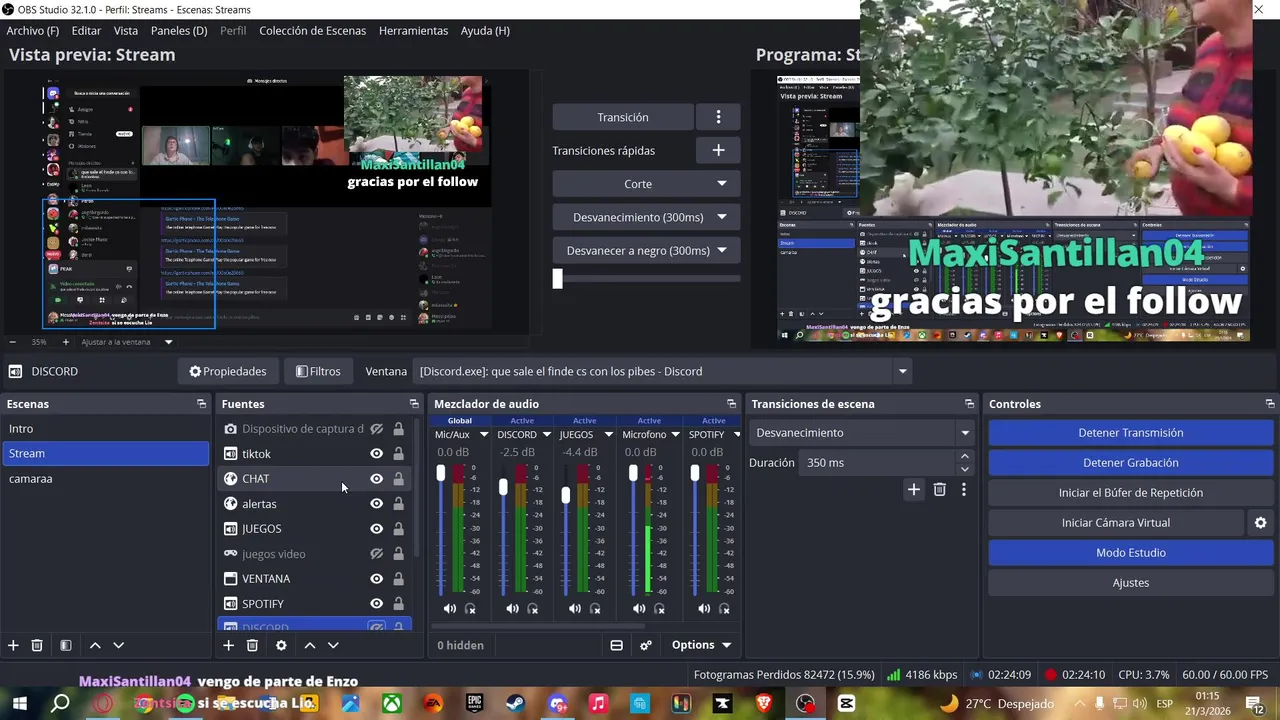Viewport: 1280px width, 720px height.
Task: Open the Editar menu
Action: point(86,31)
